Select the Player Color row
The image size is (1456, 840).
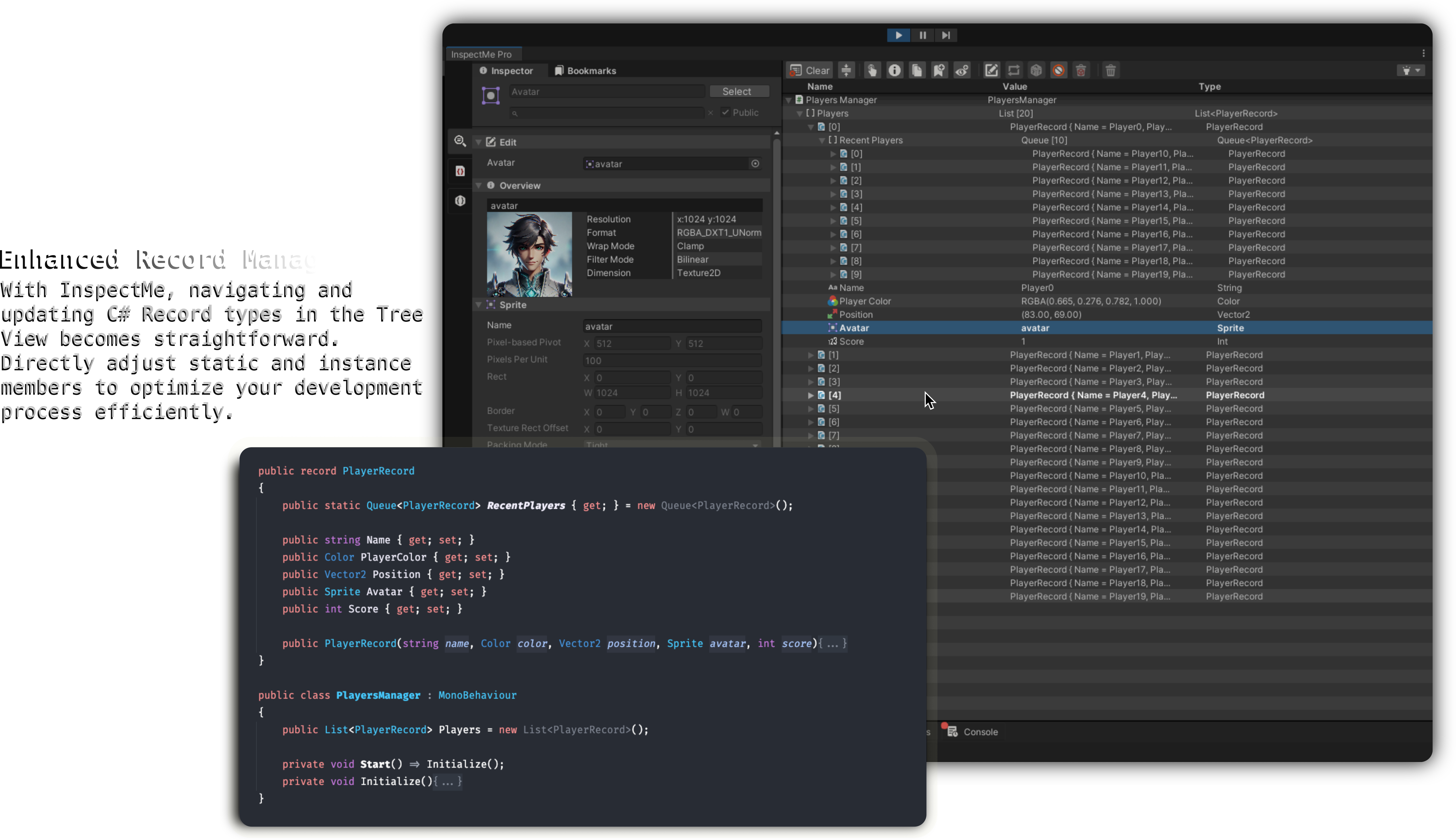[1107, 301]
